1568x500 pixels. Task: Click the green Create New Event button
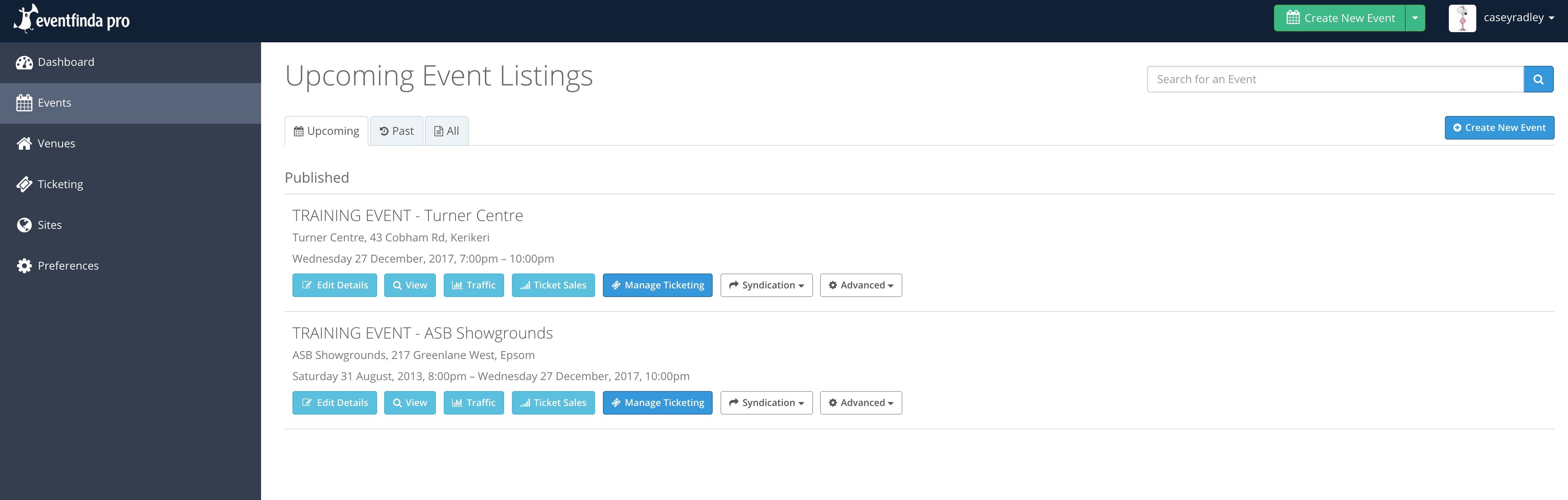click(1340, 18)
